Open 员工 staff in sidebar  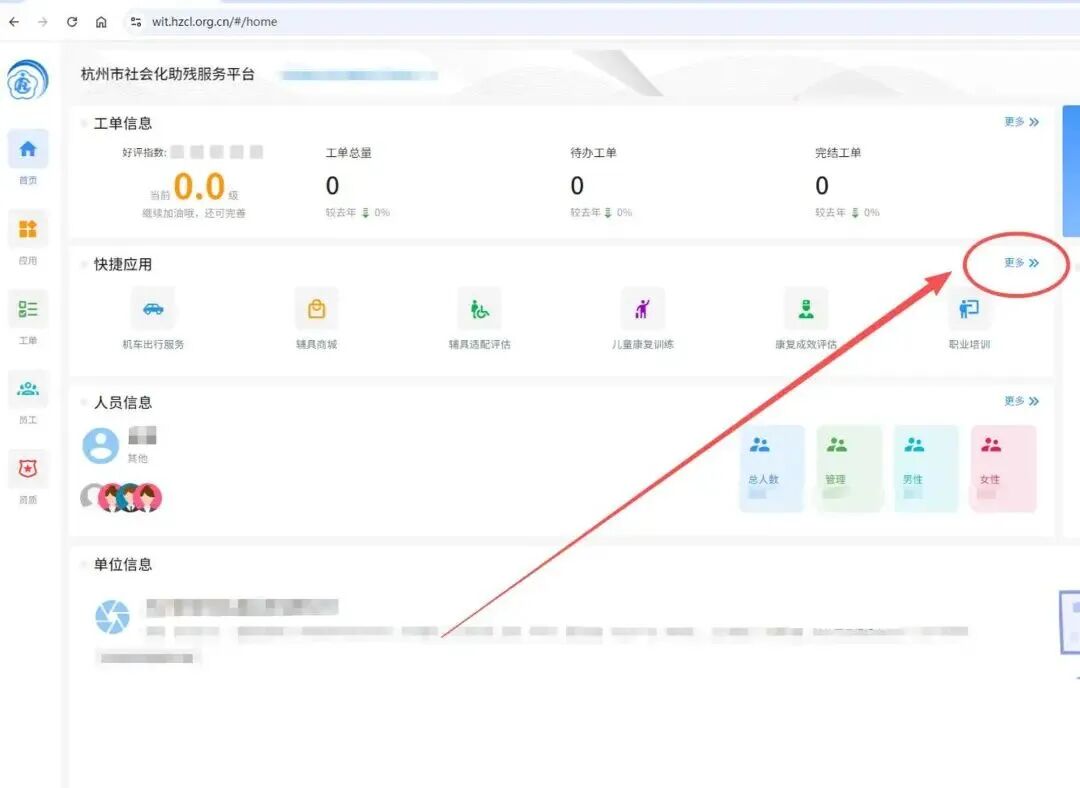click(28, 397)
